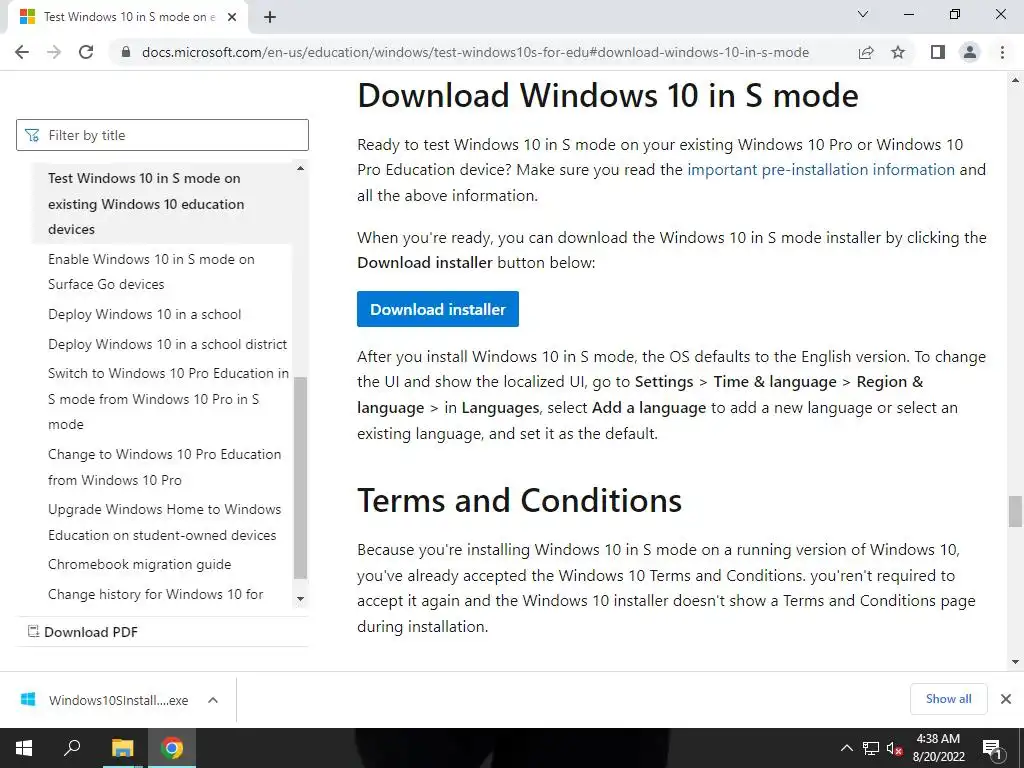View site information via the padlock icon
The height and width of the screenshot is (768, 1024).
click(126, 52)
